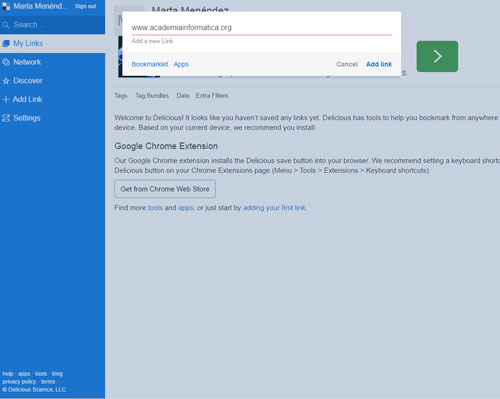Cancel the add link dialog

click(x=347, y=64)
